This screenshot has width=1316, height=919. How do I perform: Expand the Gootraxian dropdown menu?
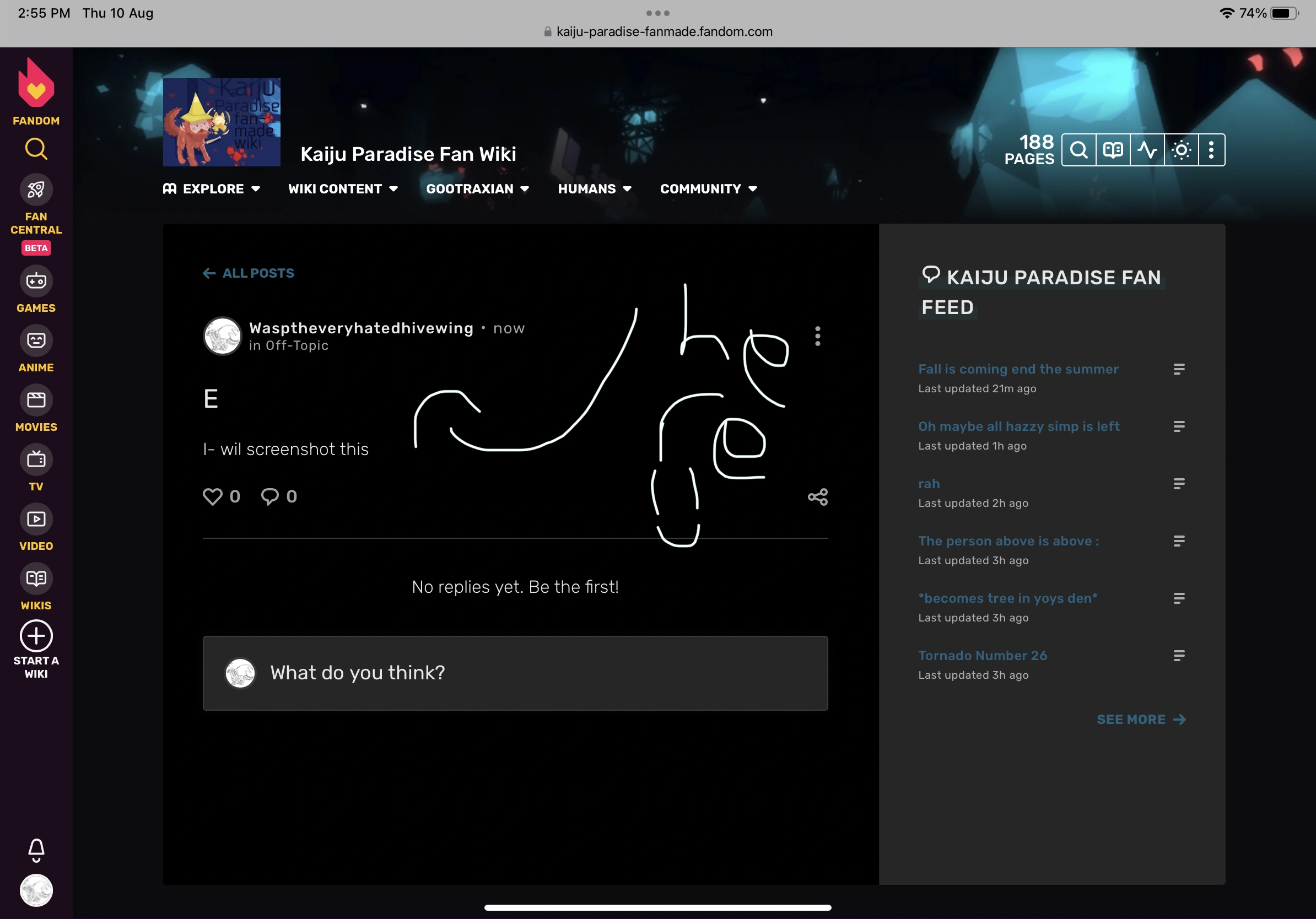pyautogui.click(x=477, y=189)
